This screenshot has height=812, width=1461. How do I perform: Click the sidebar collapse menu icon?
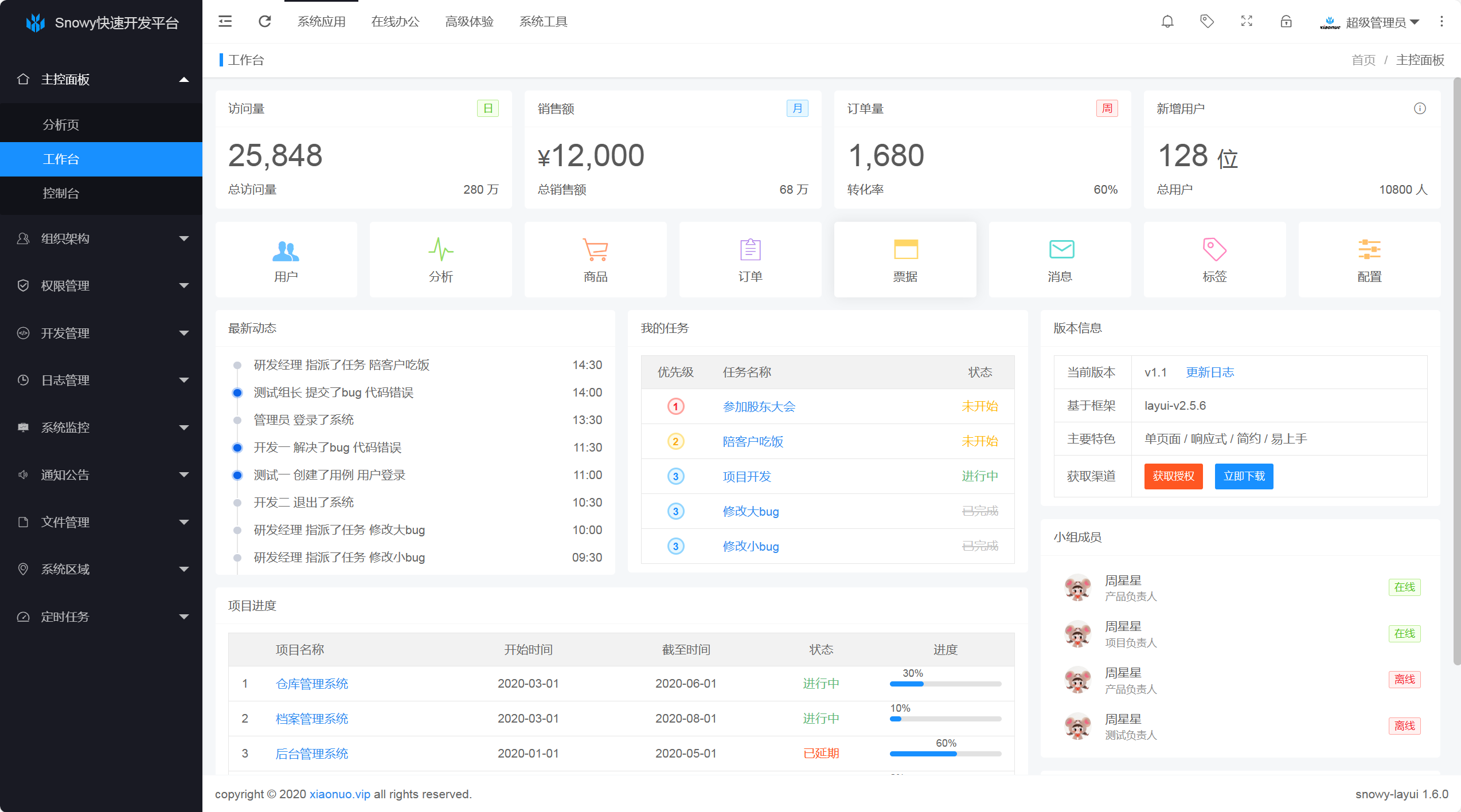[x=225, y=22]
